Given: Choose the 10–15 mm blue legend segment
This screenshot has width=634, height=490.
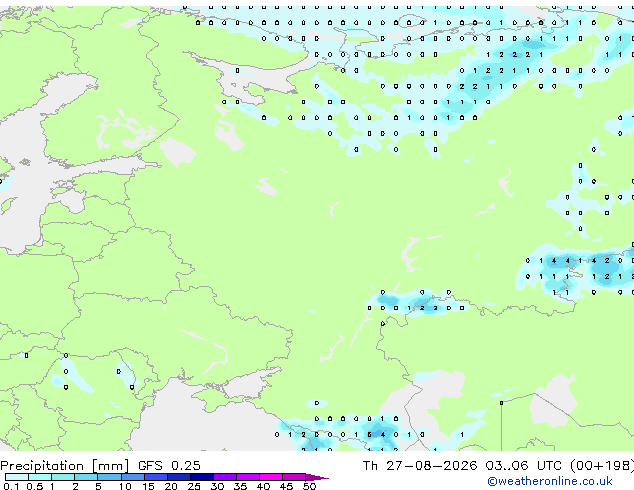Looking at the screenshot, I should coord(133,477).
